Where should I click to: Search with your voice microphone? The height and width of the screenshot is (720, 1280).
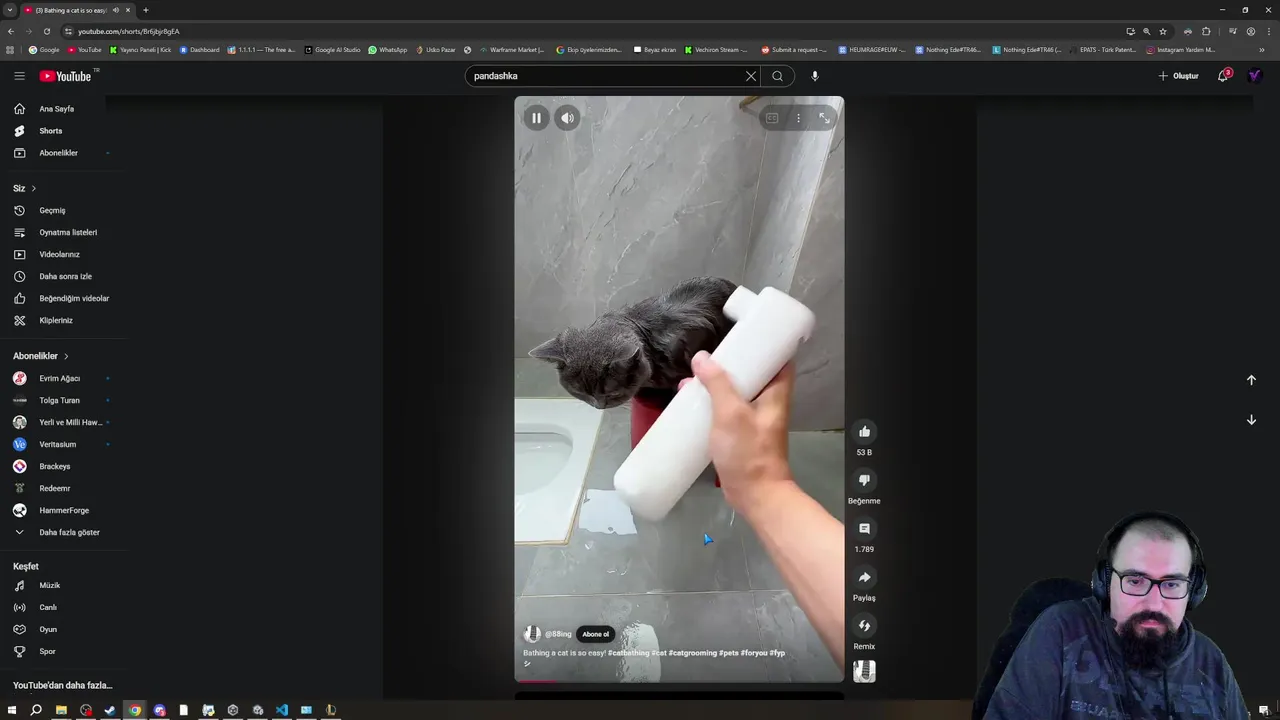click(x=815, y=76)
